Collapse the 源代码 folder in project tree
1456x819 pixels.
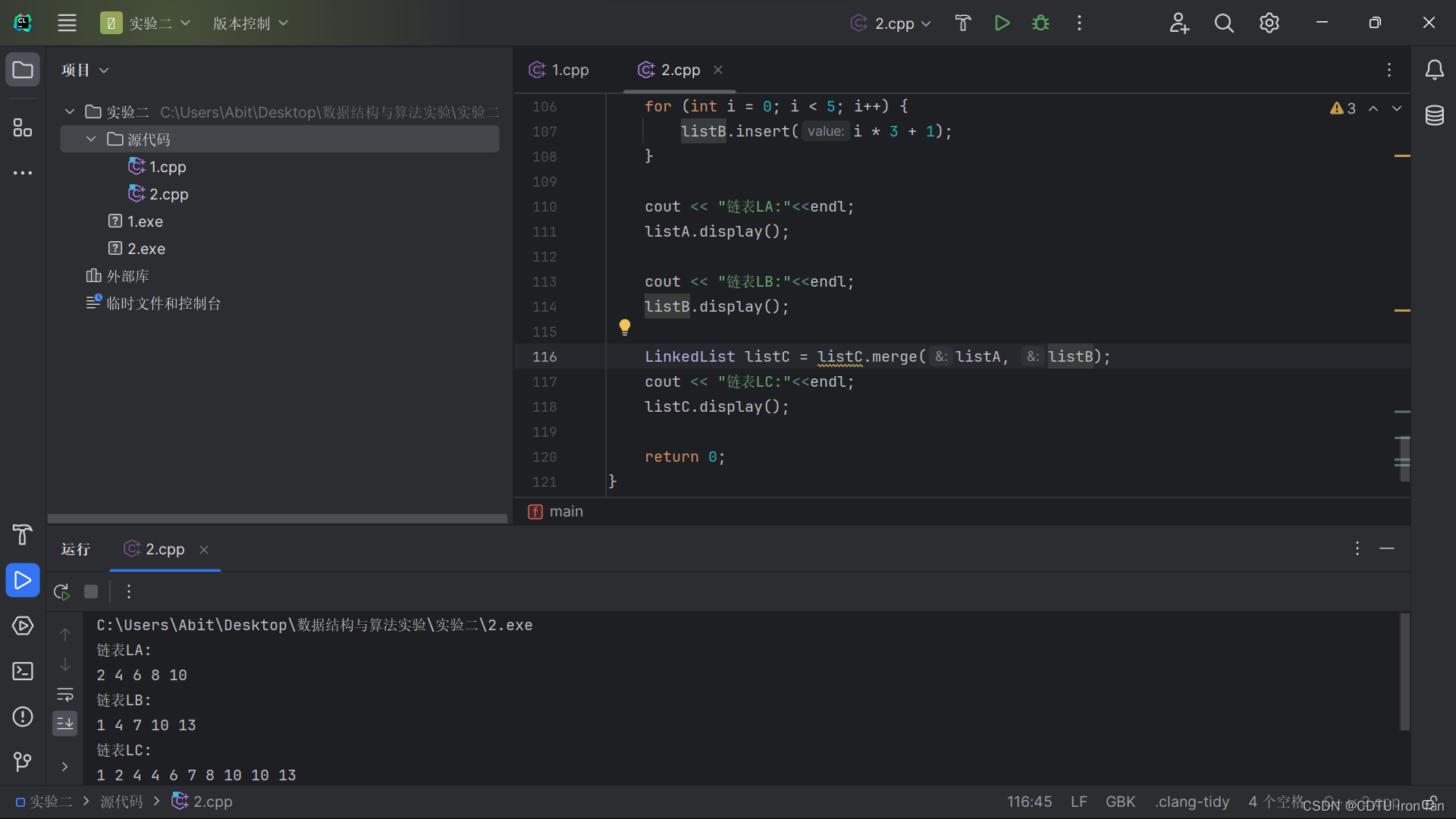(x=91, y=140)
